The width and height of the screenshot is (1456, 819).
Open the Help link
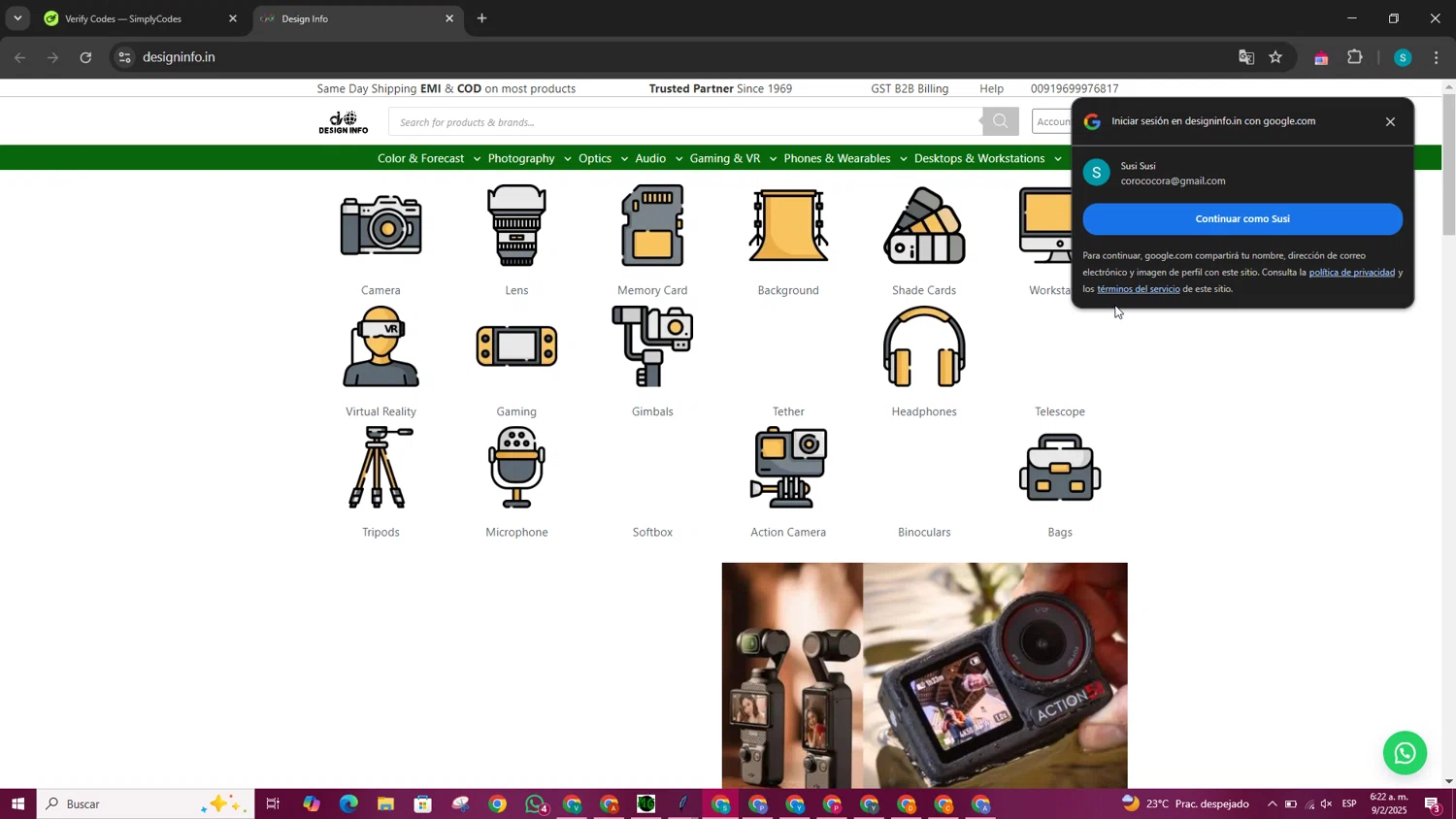coord(991,88)
